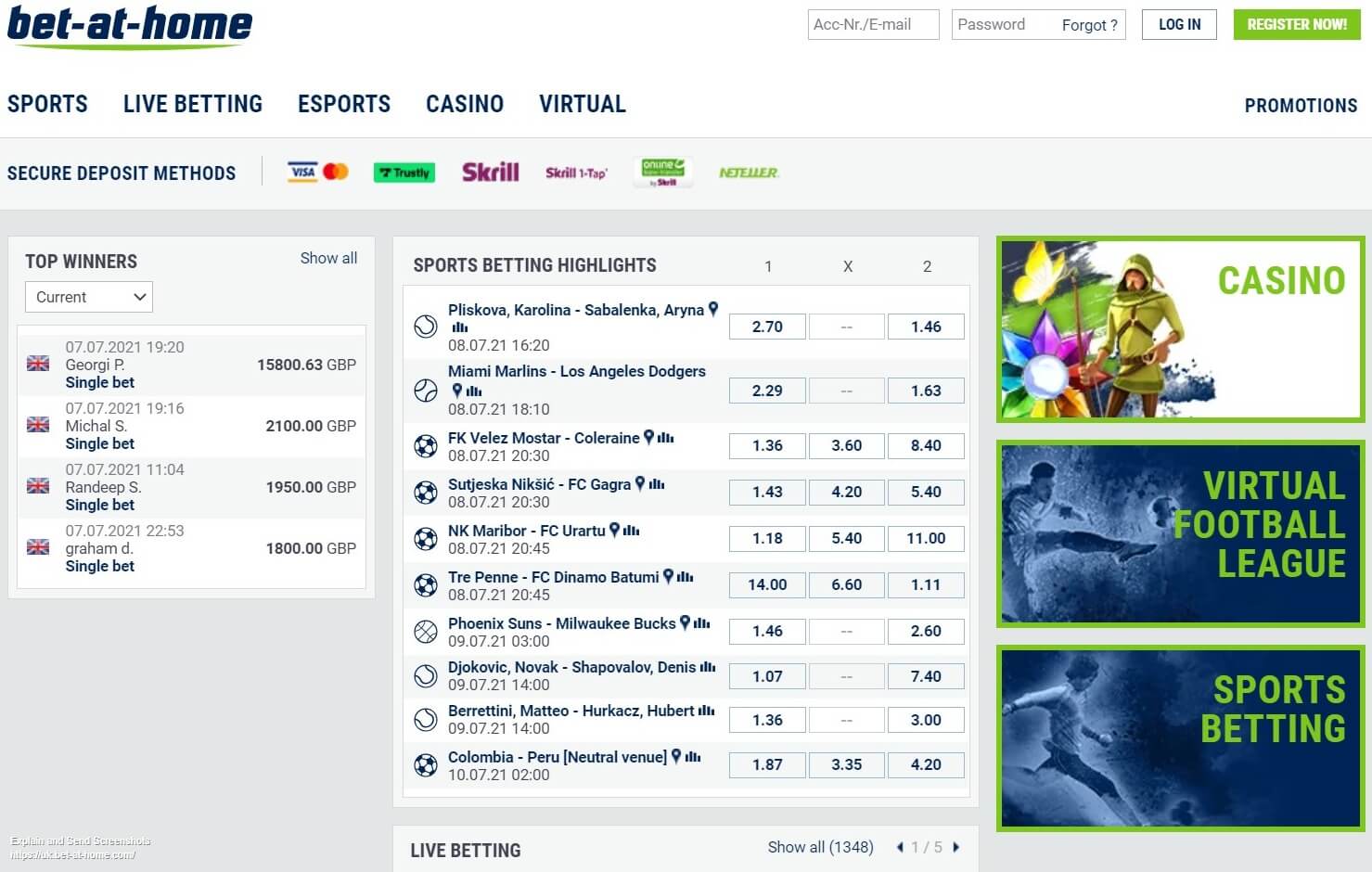The width and height of the screenshot is (1372, 872).
Task: Select odds 11.00 for FC Urartu
Action: (926, 538)
